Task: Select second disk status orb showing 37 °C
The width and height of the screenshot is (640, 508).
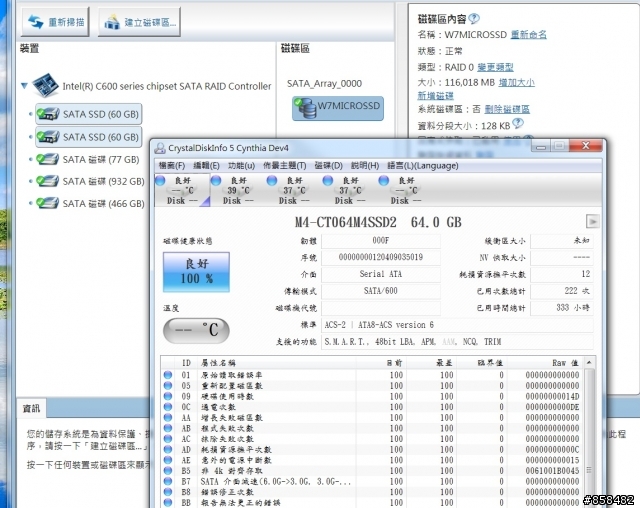Action: pos(328,180)
